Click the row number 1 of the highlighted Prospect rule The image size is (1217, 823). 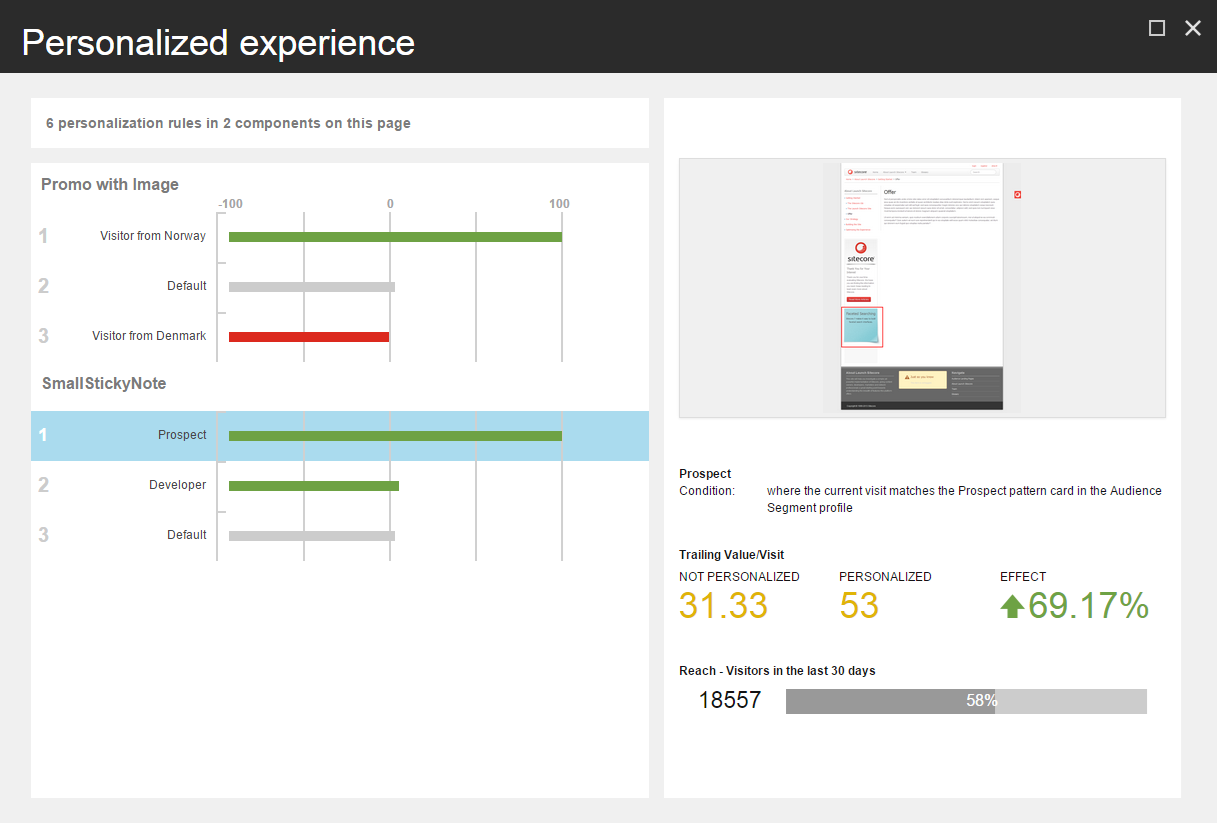pos(42,435)
